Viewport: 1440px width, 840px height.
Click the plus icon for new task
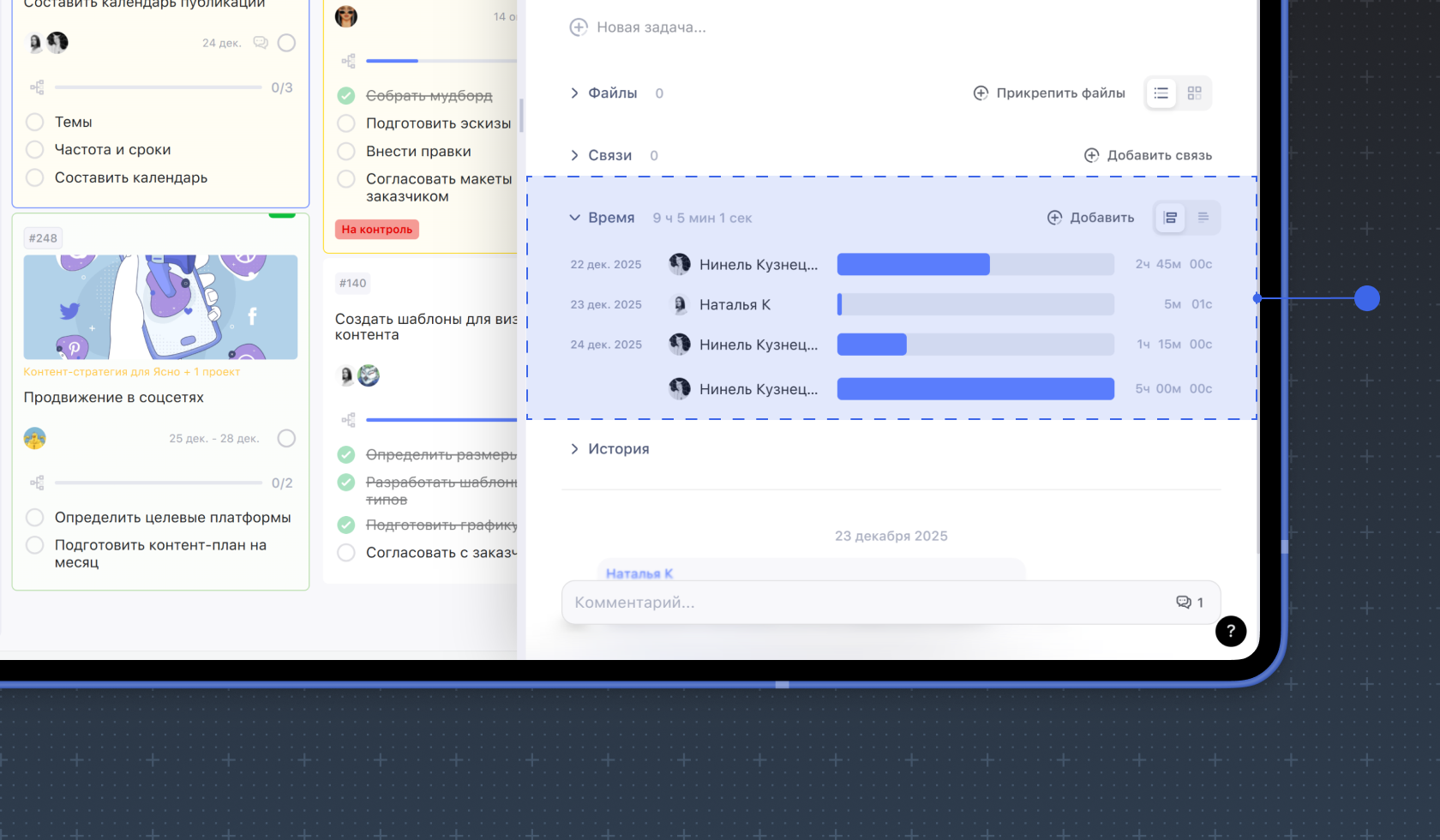[579, 27]
